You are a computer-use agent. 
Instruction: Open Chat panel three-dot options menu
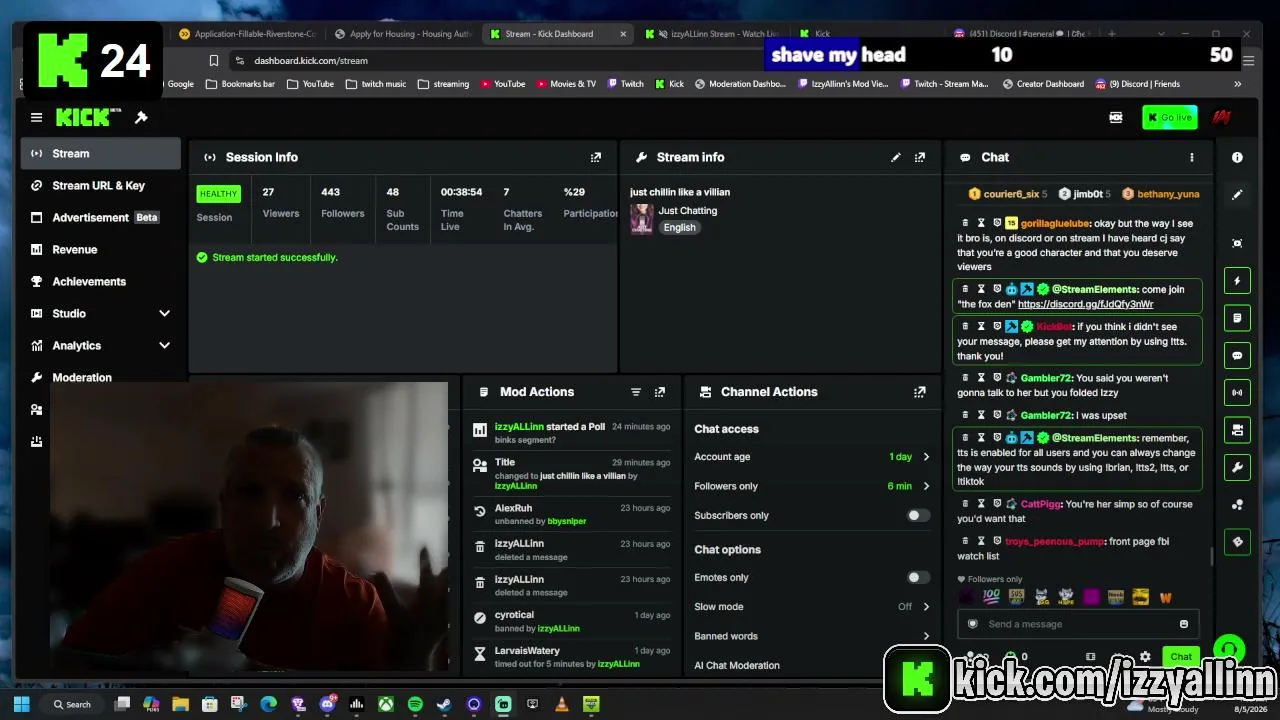[1191, 157]
